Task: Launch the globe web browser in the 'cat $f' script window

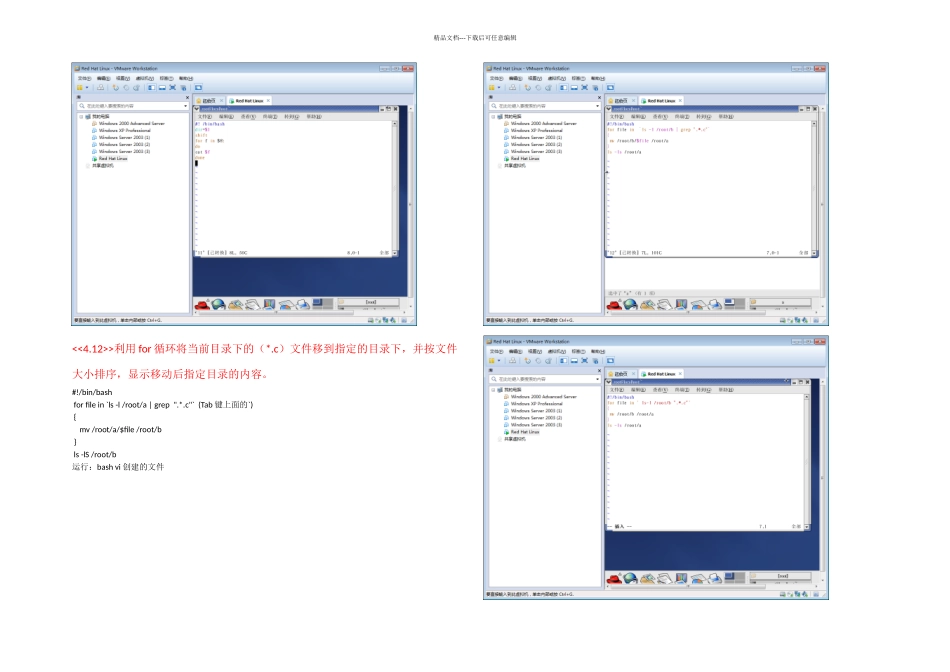Action: [219, 304]
